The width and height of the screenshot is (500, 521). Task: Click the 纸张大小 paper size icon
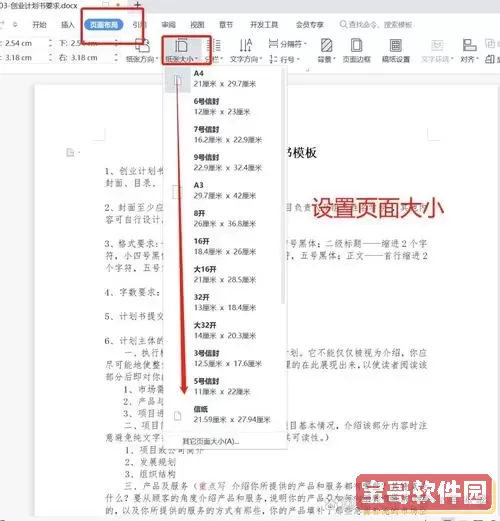181,45
